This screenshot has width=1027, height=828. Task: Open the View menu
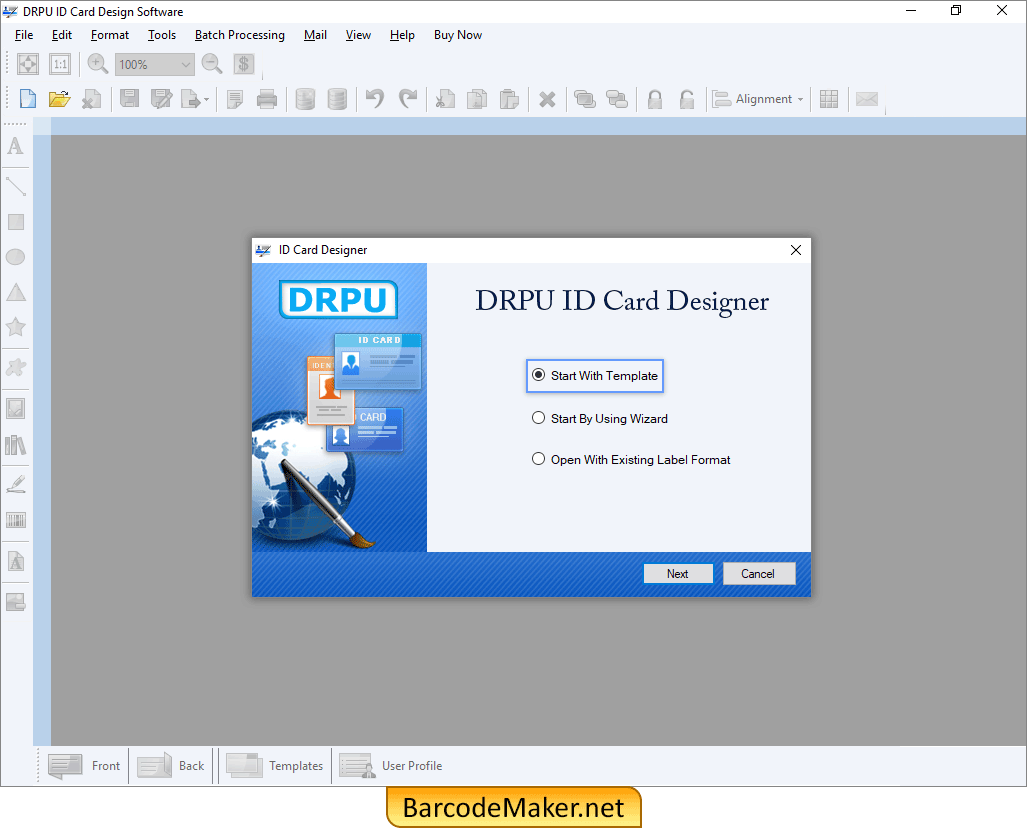[x=358, y=35]
